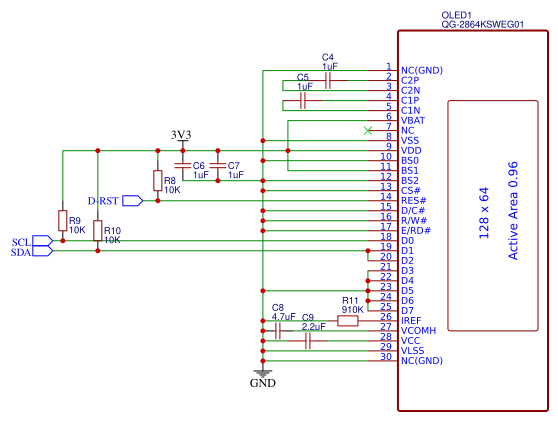This screenshot has width=558, height=421.
Task: Select the VSS pin label
Action: point(410,141)
